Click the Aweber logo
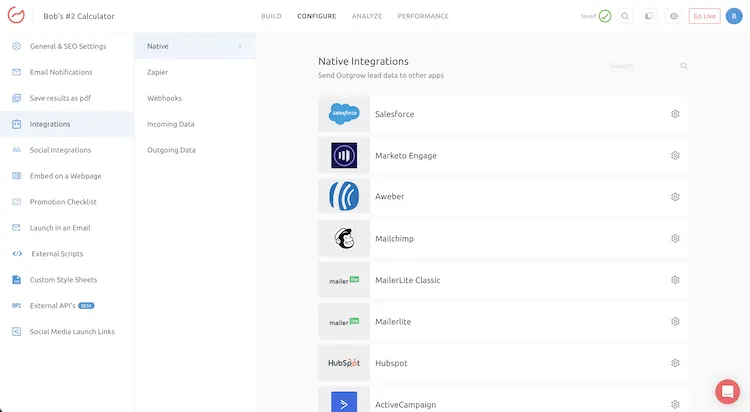750x412 pixels. click(x=344, y=196)
